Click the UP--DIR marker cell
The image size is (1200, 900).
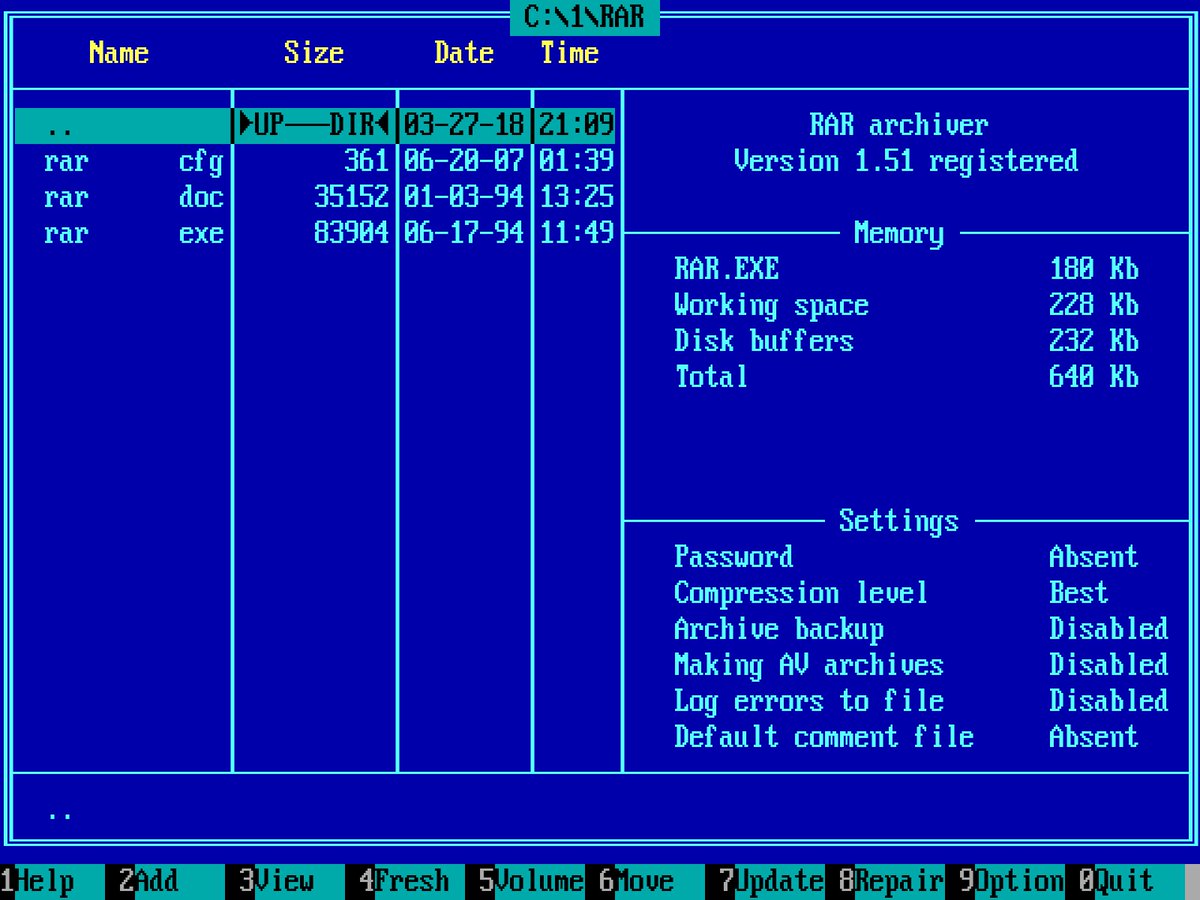point(315,125)
